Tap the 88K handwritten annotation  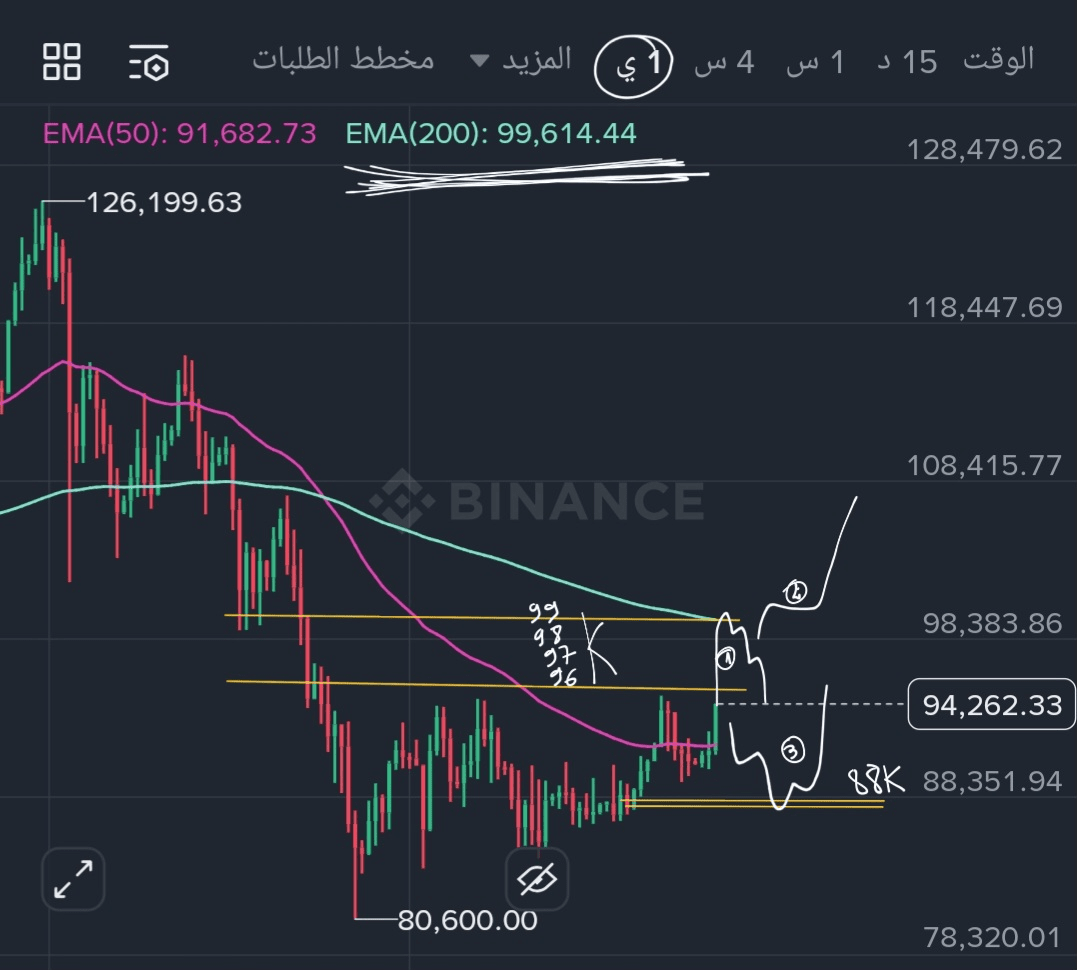[876, 780]
